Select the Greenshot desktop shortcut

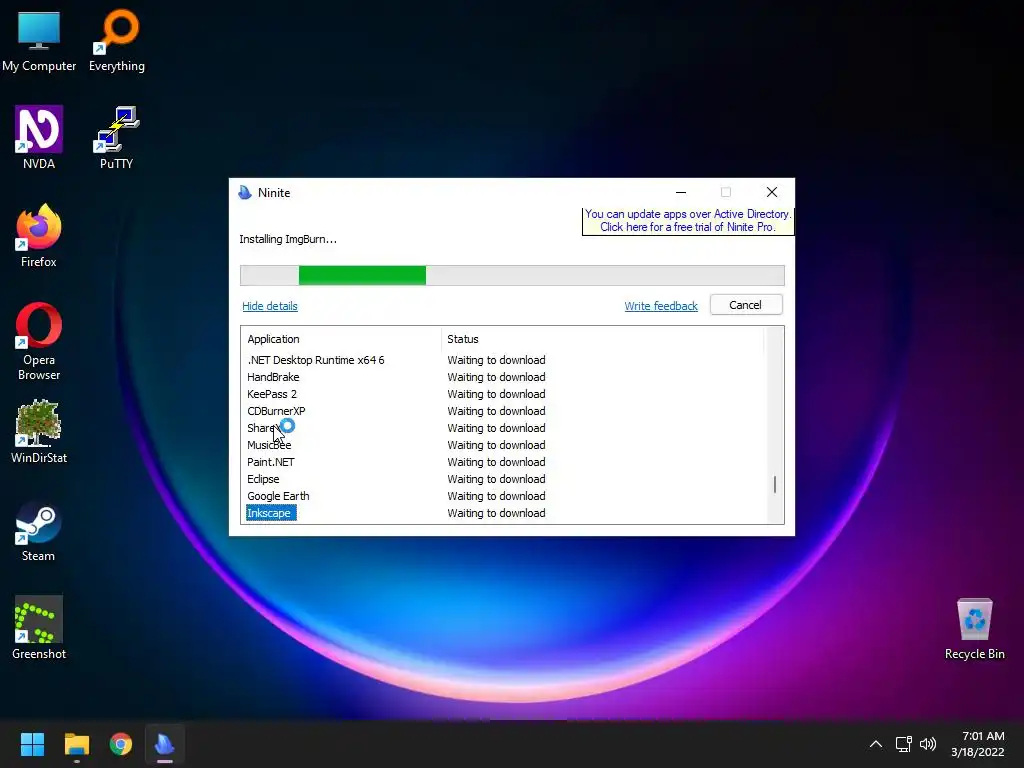tap(39, 628)
